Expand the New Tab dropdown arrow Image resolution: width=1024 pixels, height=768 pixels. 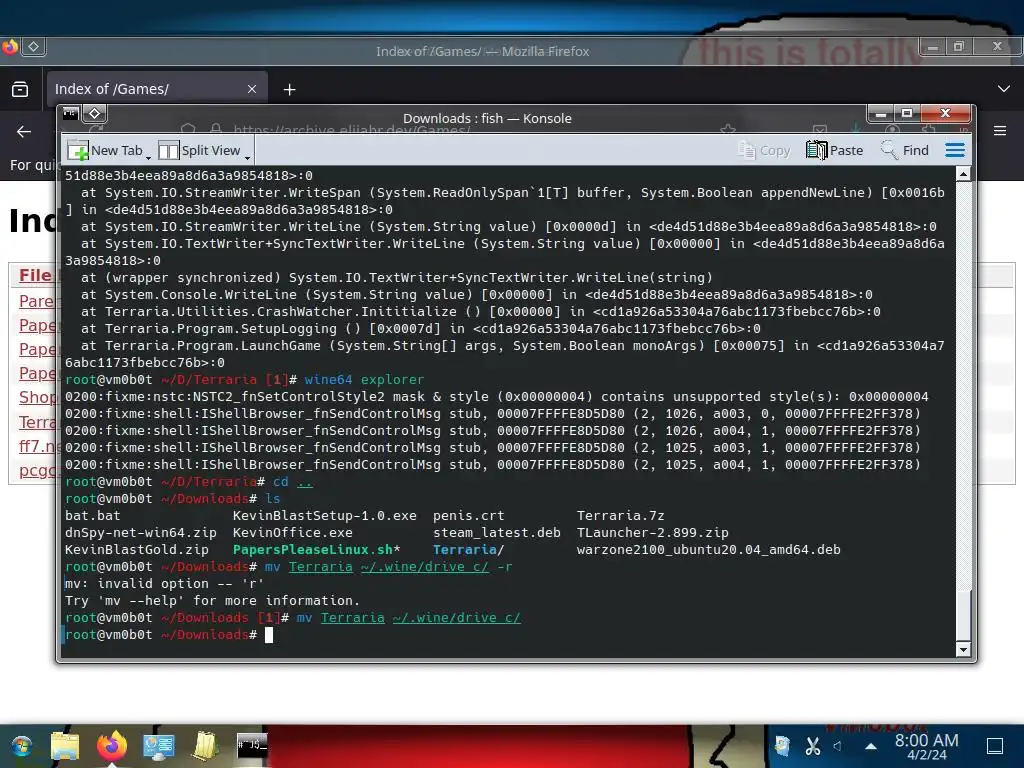click(x=148, y=157)
